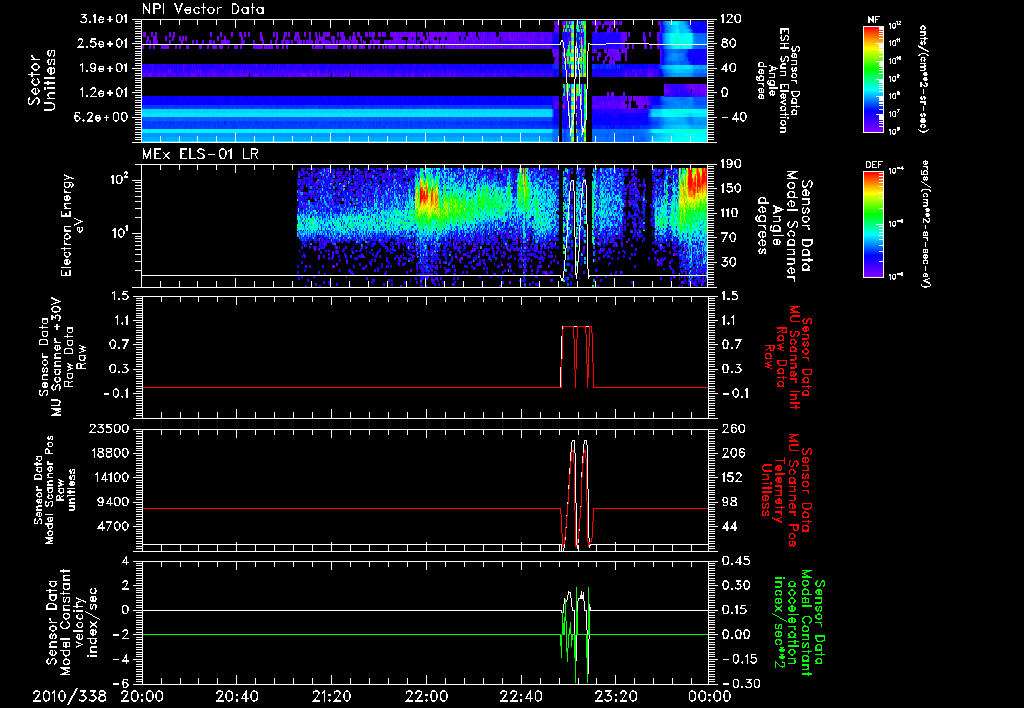Select the NF color bar legend
This screenshot has width=1024, height=708.
(874, 78)
